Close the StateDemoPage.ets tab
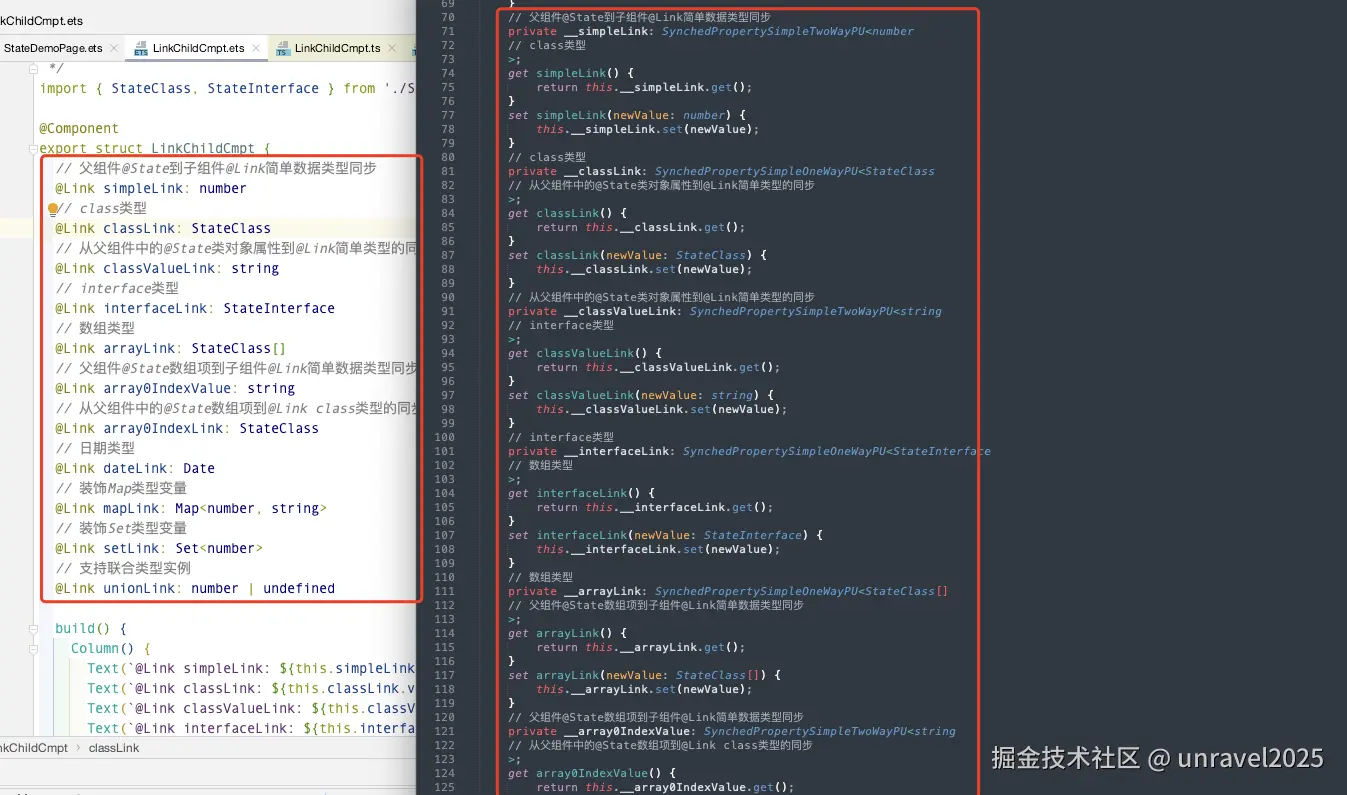 pyautogui.click(x=112, y=48)
